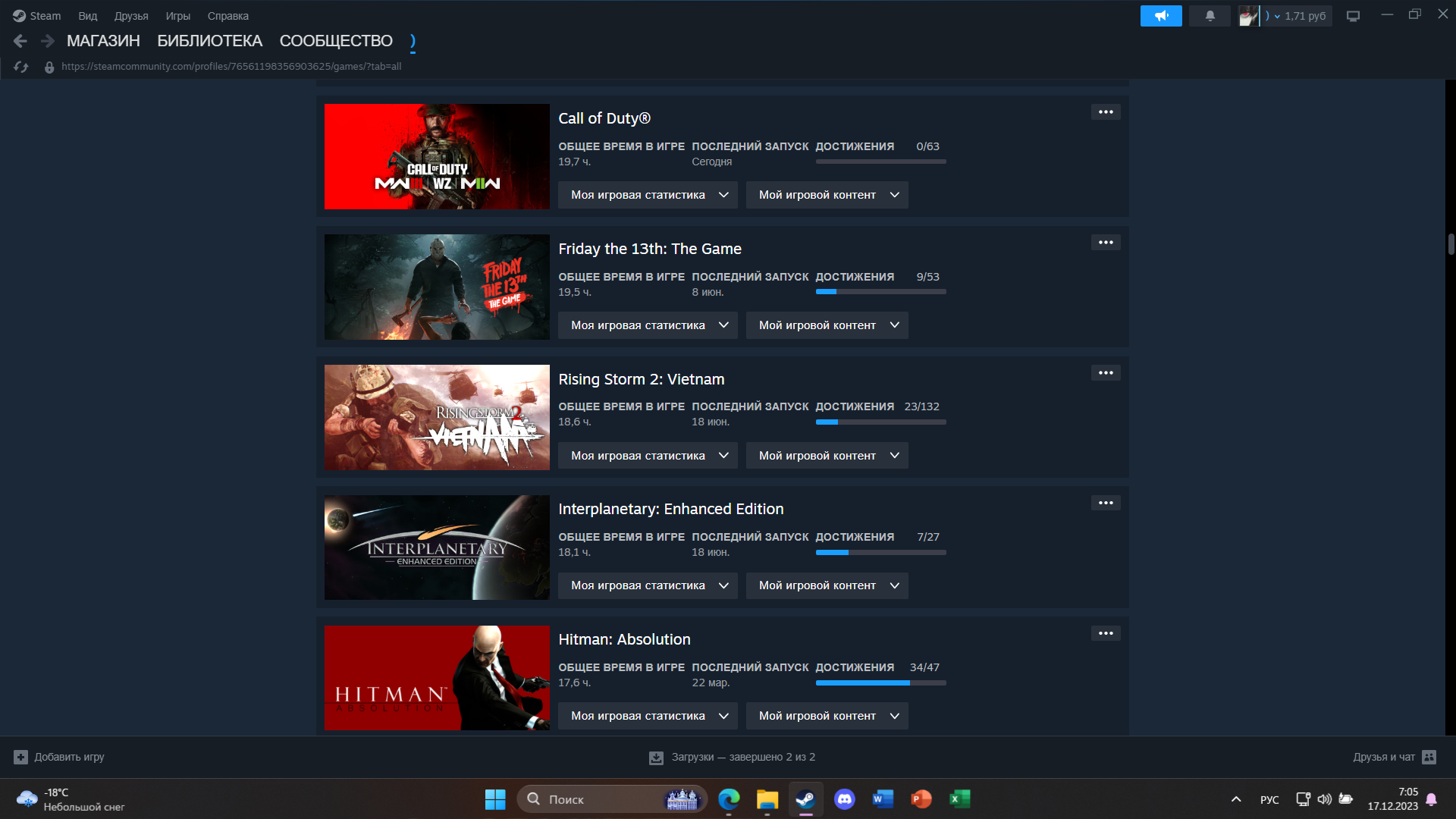Switch to БИБЛИОТЕКА tab
1456x819 pixels.
click(210, 41)
